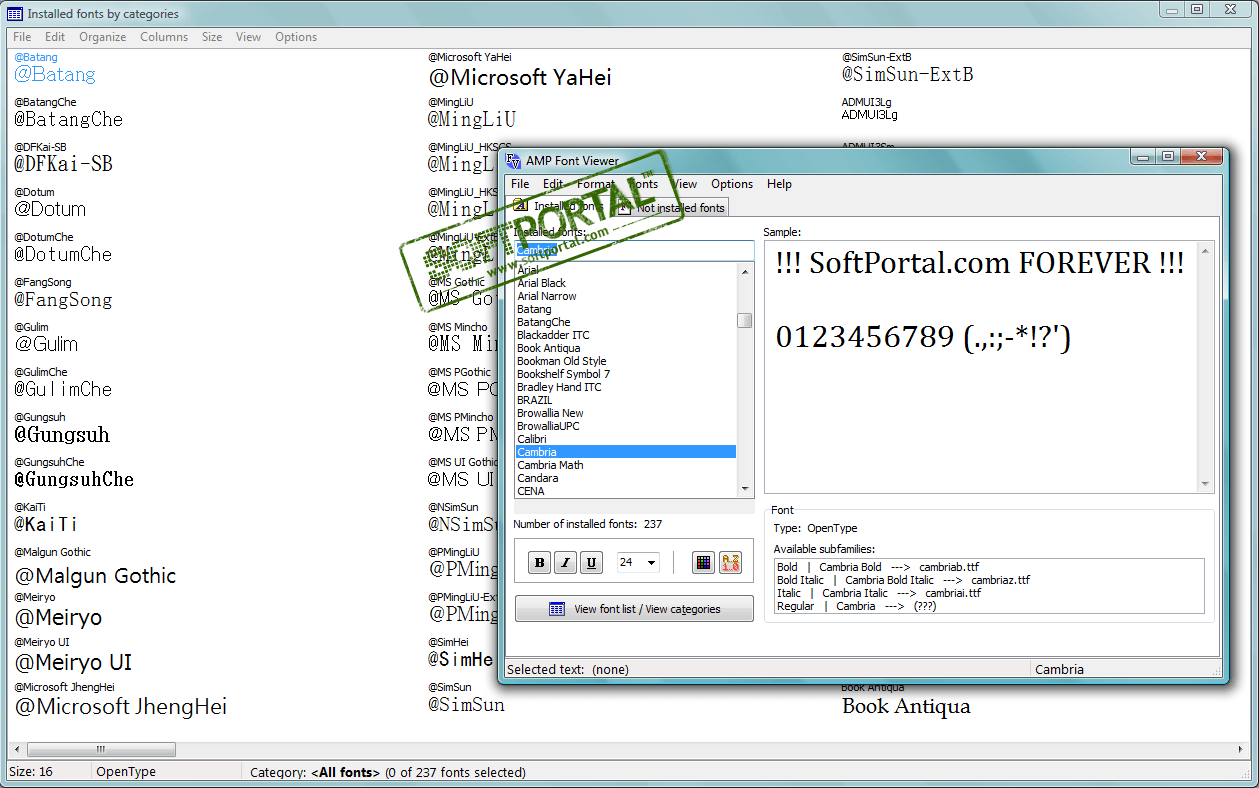The height and width of the screenshot is (788, 1259).
Task: Select Candara in the font list
Action: 625,478
